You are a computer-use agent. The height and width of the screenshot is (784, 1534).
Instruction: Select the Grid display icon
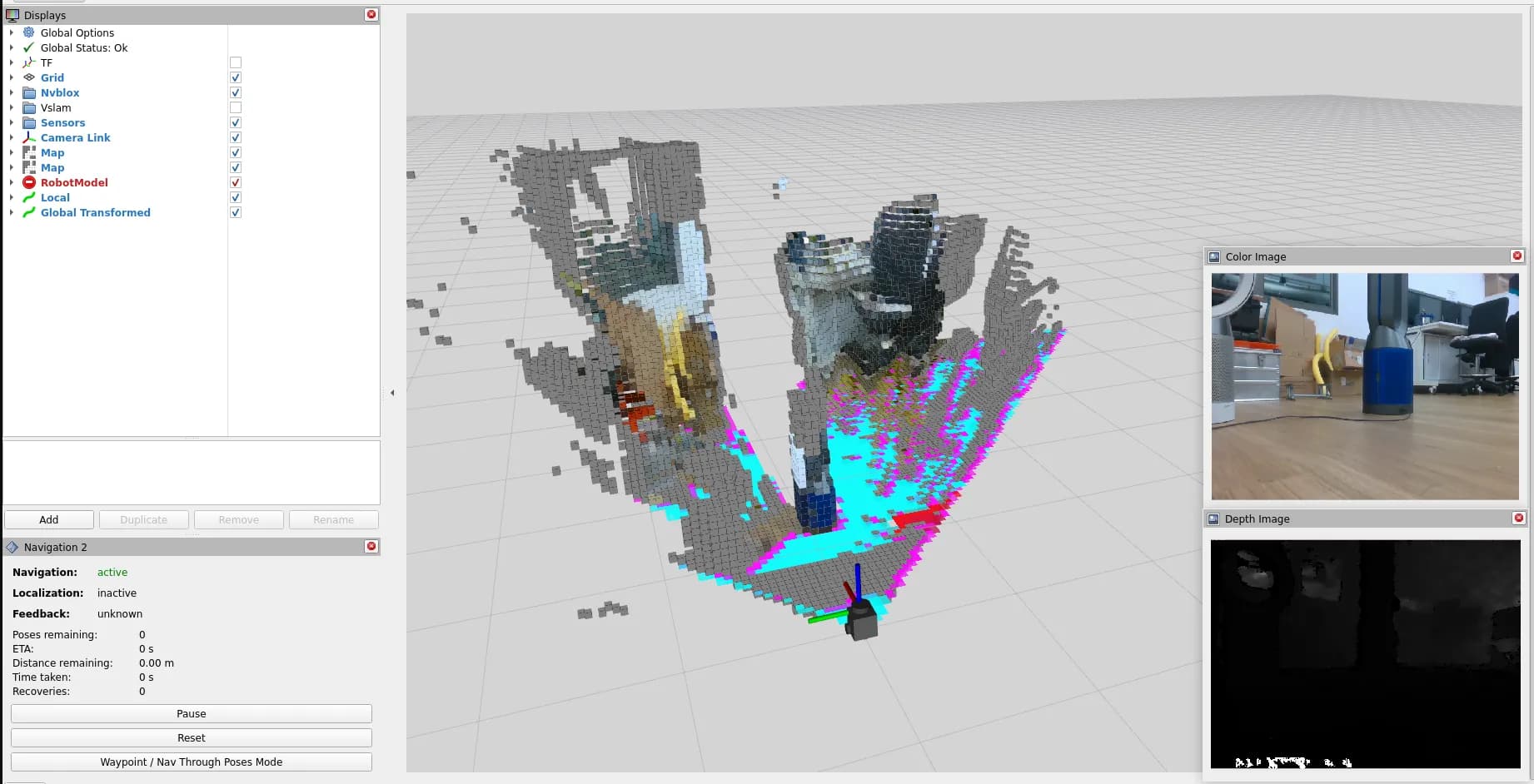coord(29,77)
